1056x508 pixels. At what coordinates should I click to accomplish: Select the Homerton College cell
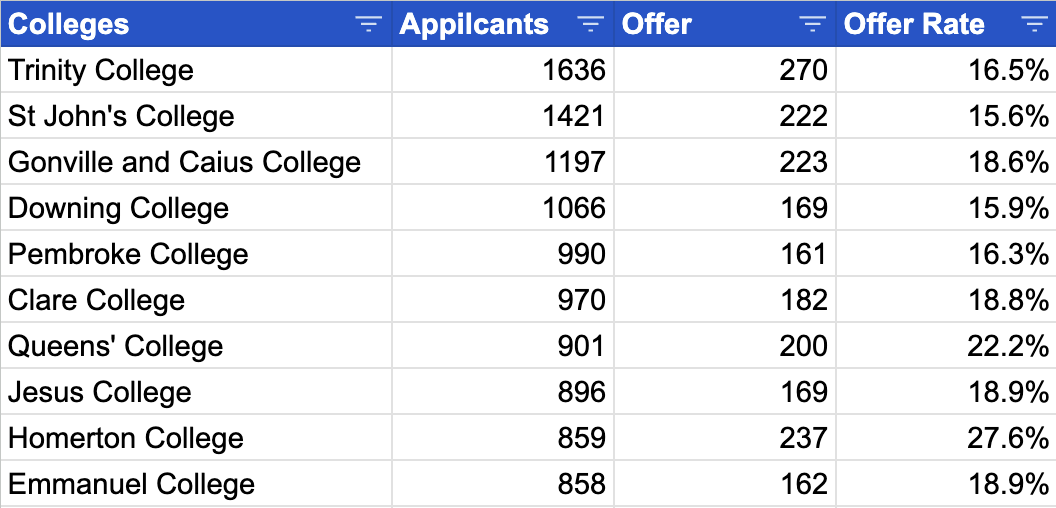(x=126, y=438)
